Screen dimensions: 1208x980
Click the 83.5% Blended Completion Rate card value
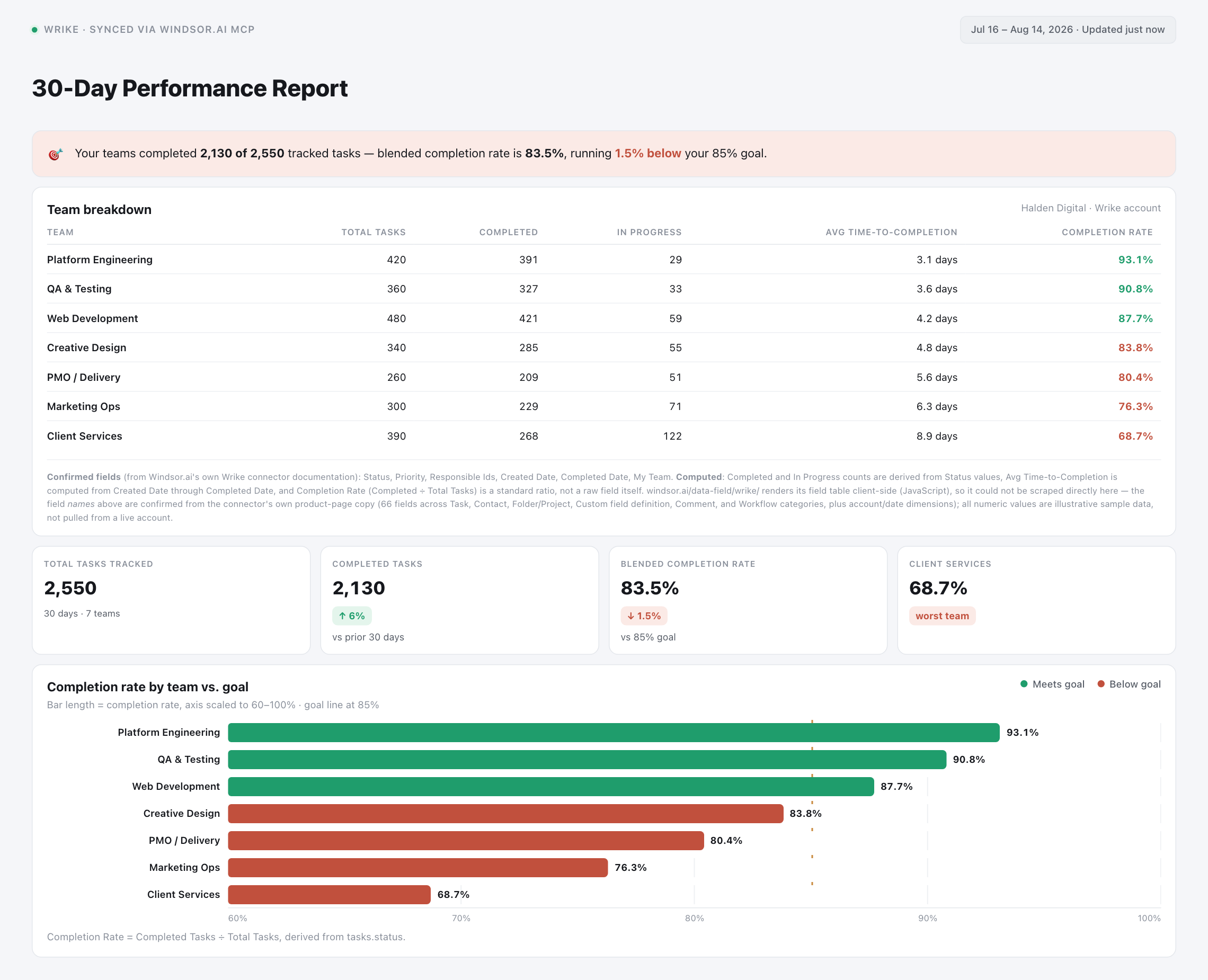coord(650,588)
